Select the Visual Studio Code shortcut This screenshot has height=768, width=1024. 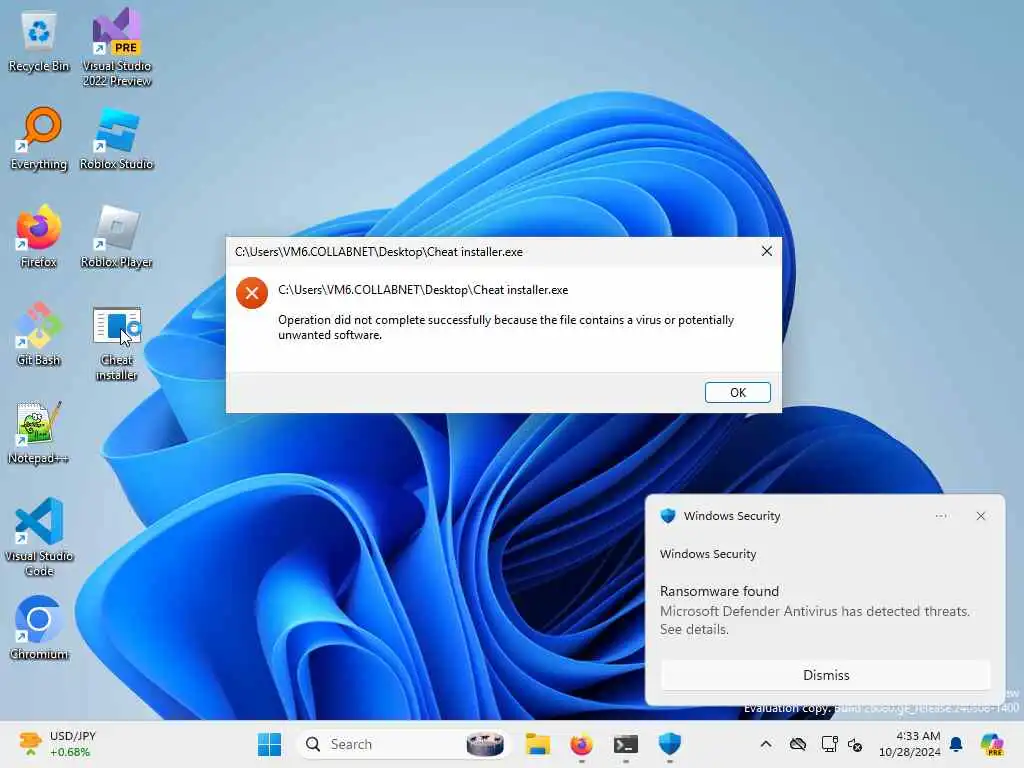[x=39, y=537]
